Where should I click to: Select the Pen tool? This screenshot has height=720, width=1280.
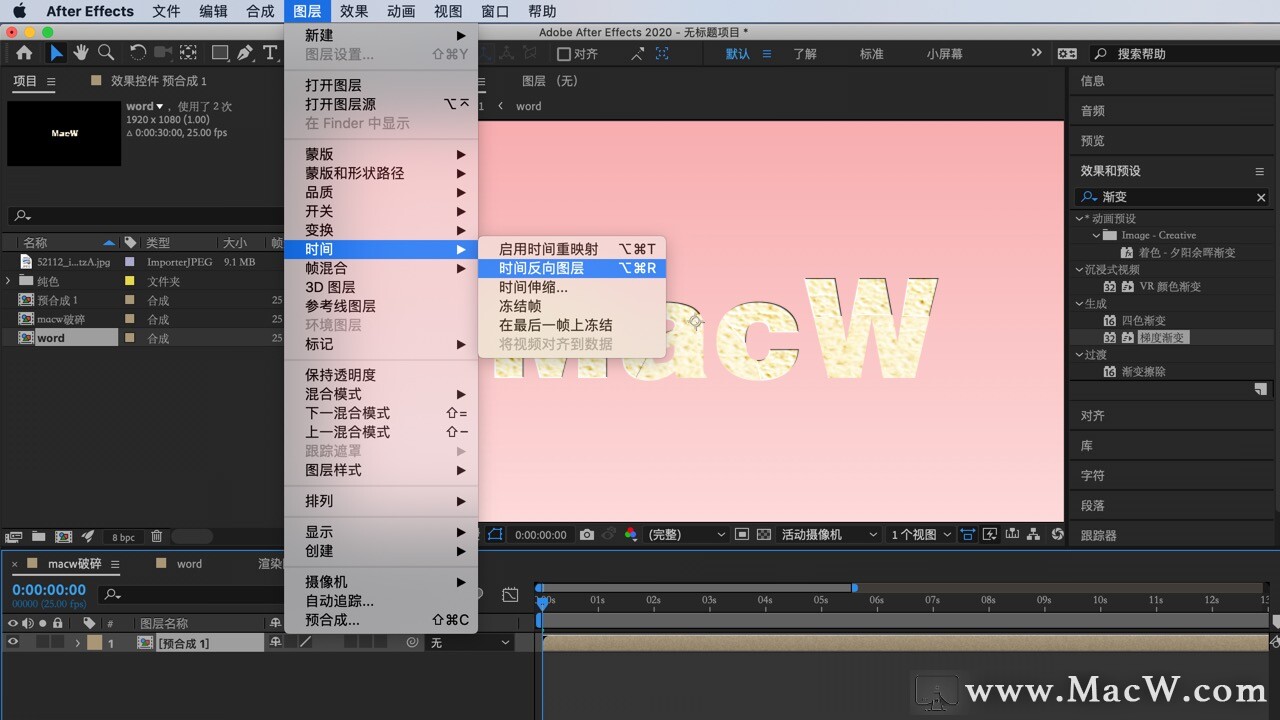245,53
